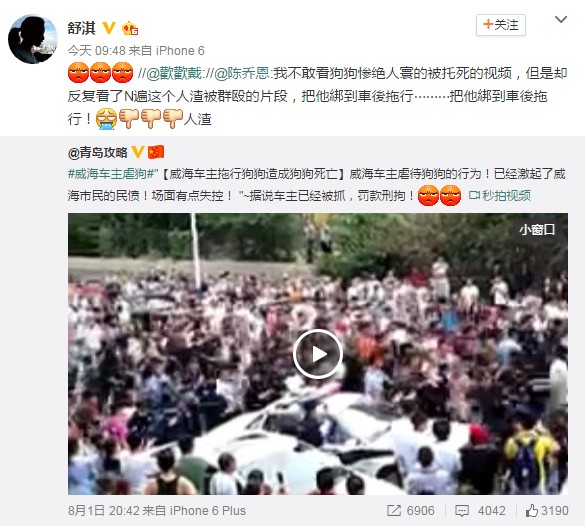Image resolution: width=585 pixels, height=526 pixels.
Task: Open the 今天 09:48 post timestamp
Action: pyautogui.click(x=96, y=50)
